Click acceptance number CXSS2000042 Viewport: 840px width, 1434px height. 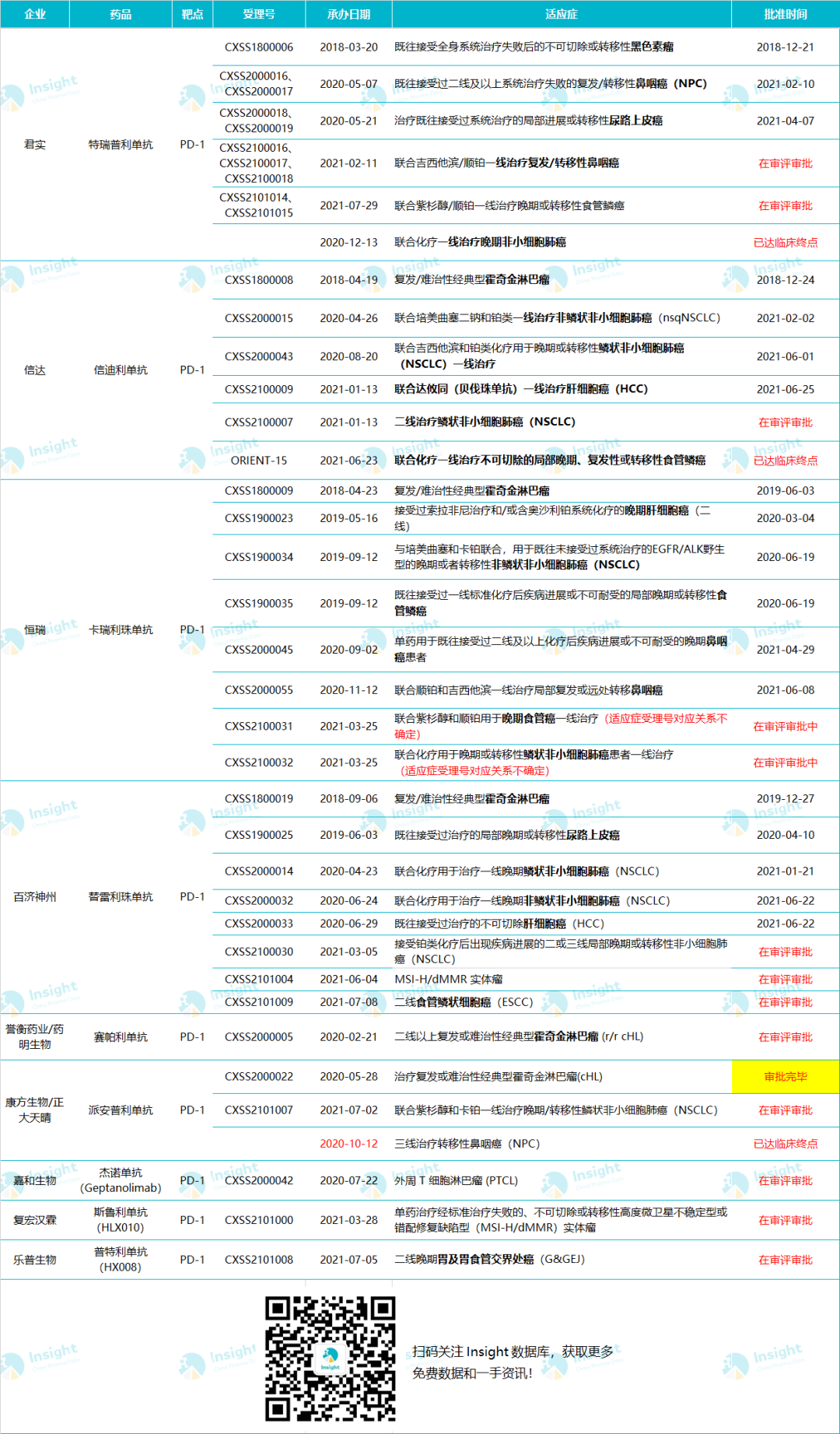pyautogui.click(x=259, y=1180)
